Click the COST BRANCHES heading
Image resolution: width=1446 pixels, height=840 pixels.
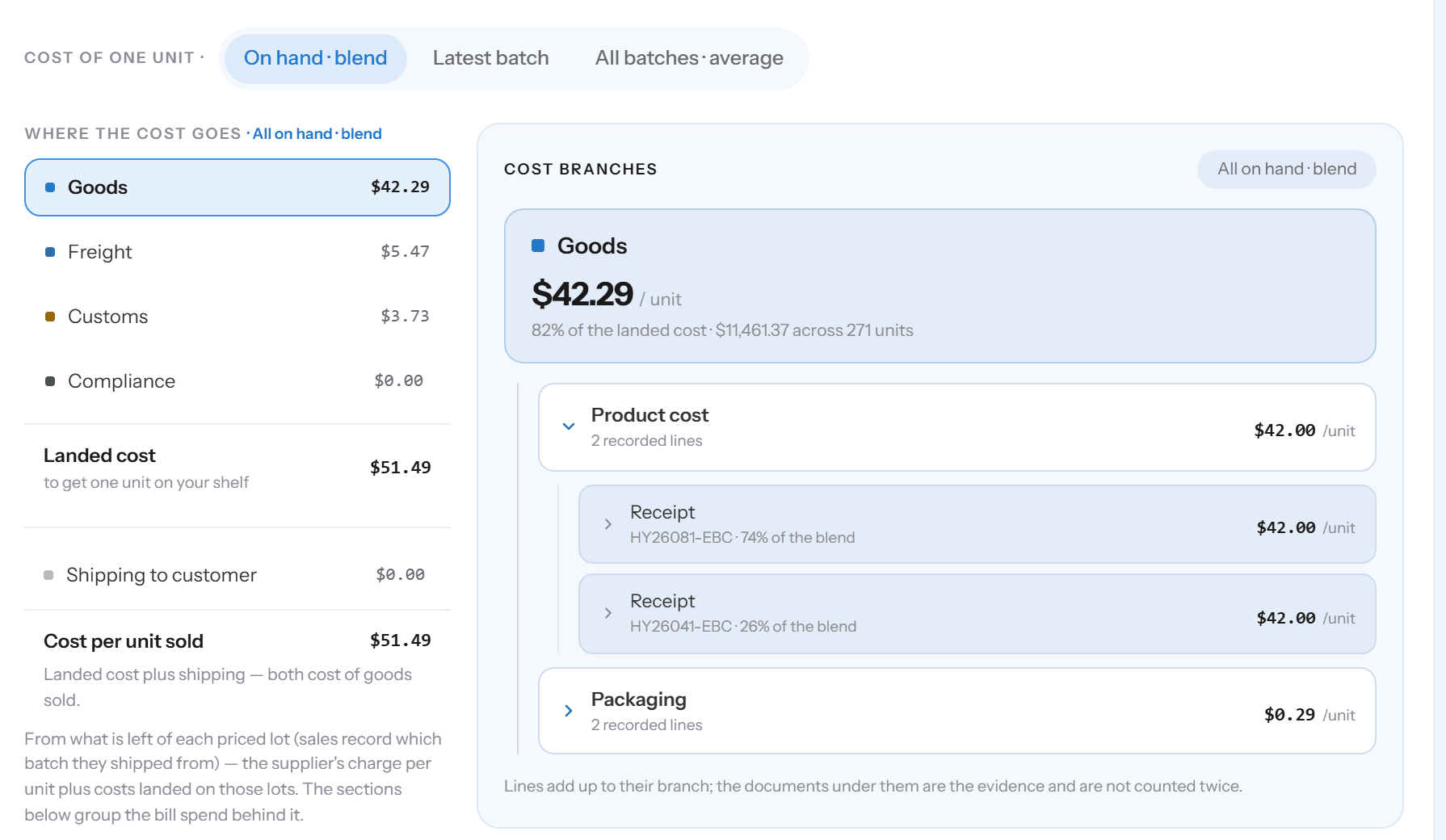[x=580, y=170]
